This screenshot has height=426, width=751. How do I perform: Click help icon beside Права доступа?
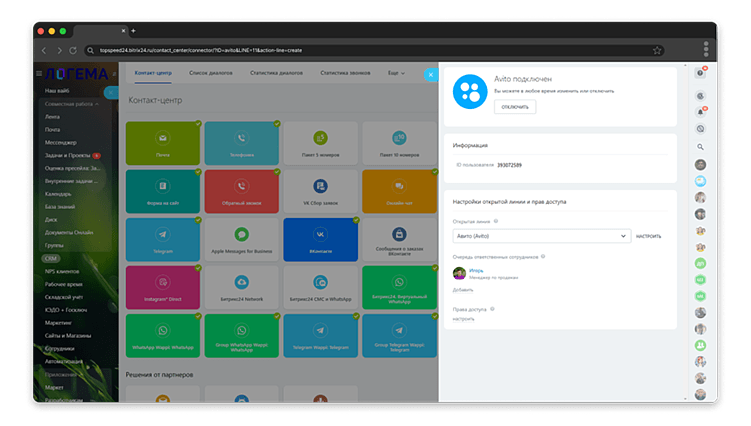[x=492, y=309]
